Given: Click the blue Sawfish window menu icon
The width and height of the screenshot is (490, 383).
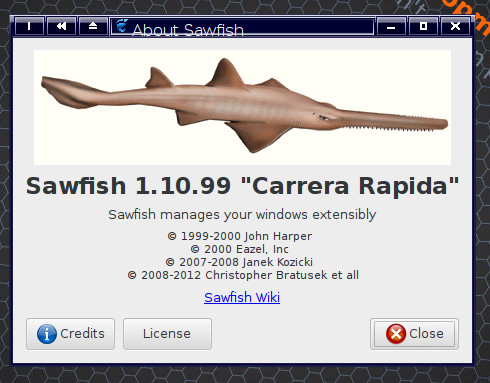Looking at the screenshot, I should (x=122, y=26).
